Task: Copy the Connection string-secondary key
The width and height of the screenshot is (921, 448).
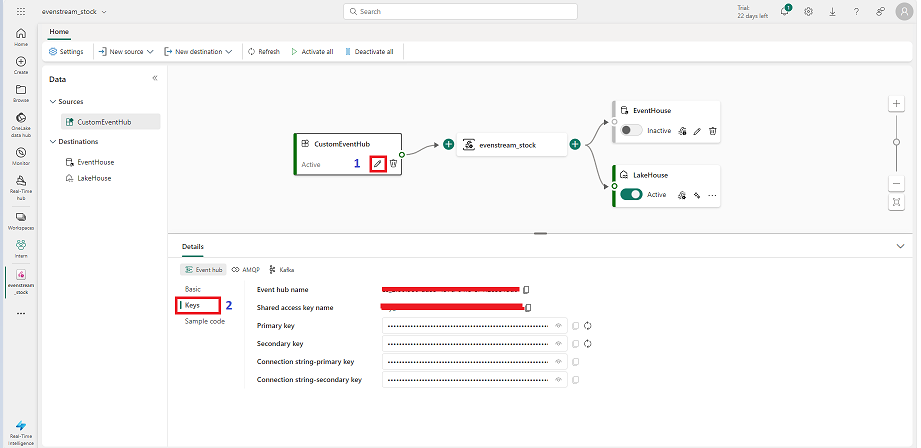Action: (x=576, y=380)
